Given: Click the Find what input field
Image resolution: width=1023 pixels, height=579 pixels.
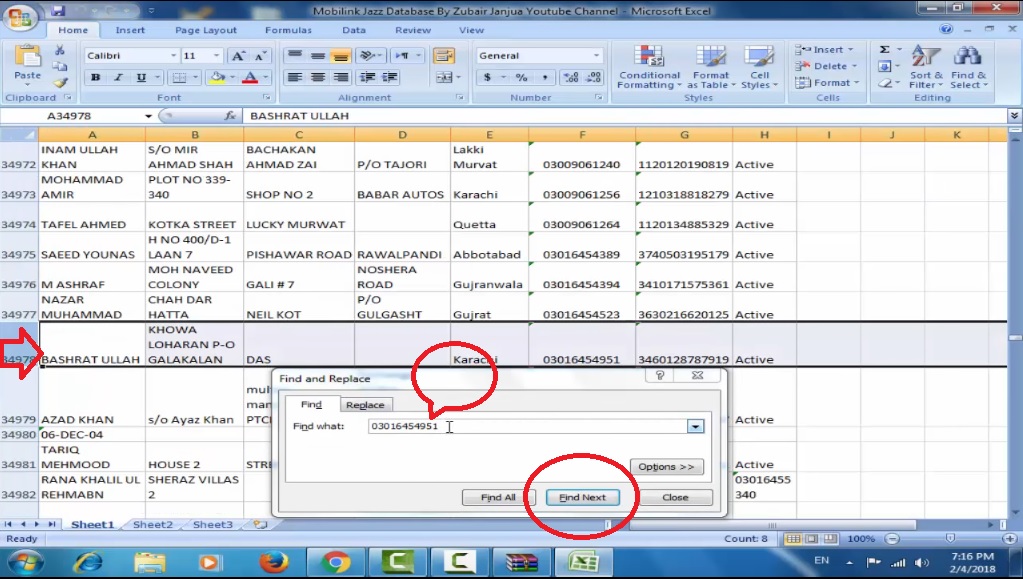Looking at the screenshot, I should (x=527, y=426).
